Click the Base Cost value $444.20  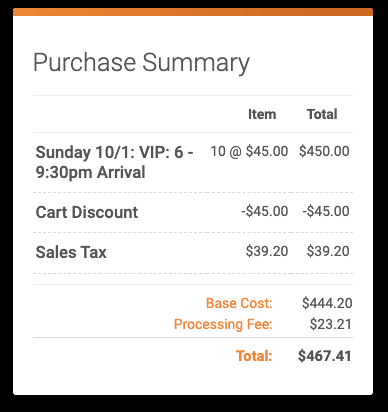327,303
